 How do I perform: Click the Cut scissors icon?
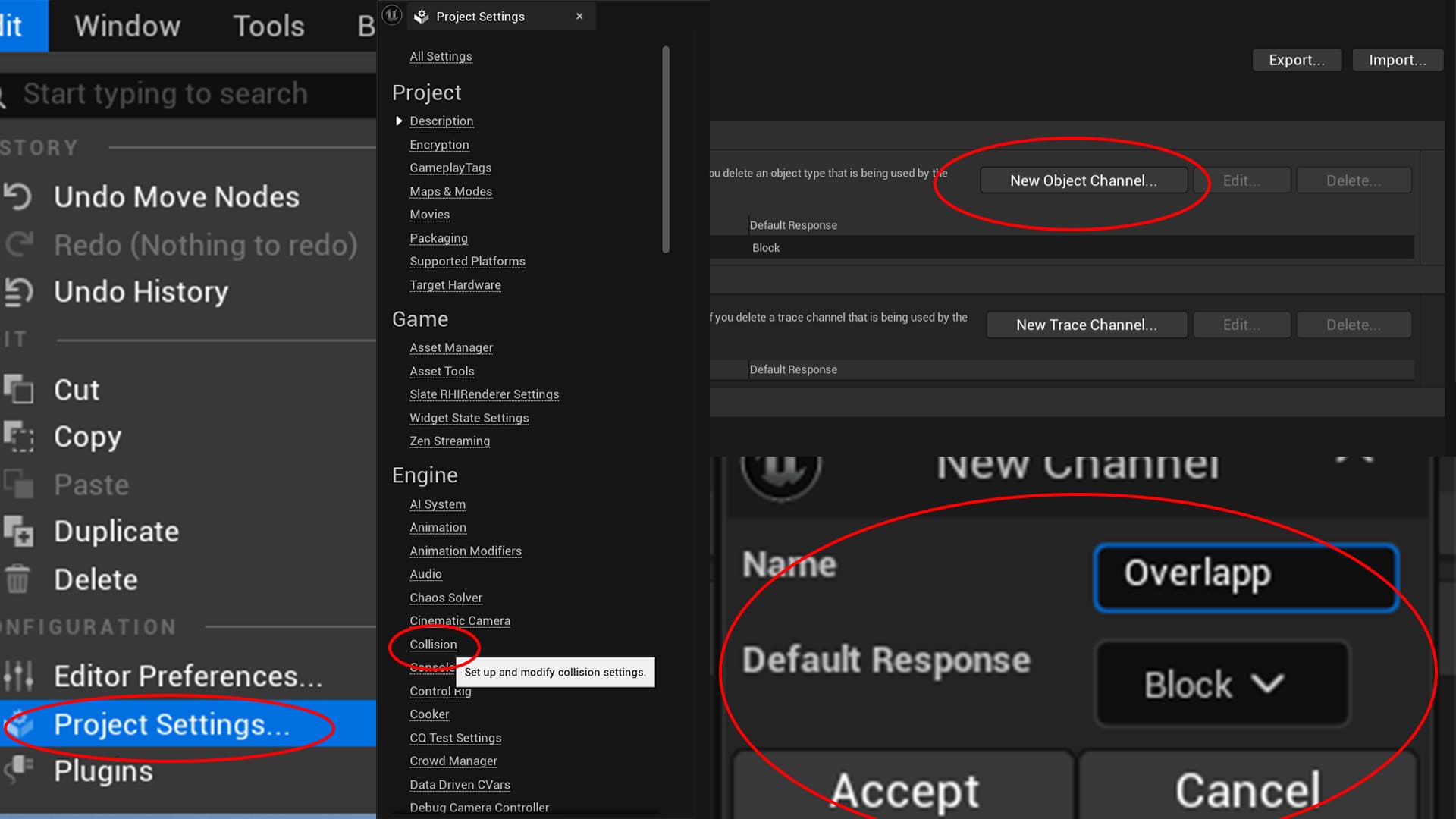click(18, 389)
